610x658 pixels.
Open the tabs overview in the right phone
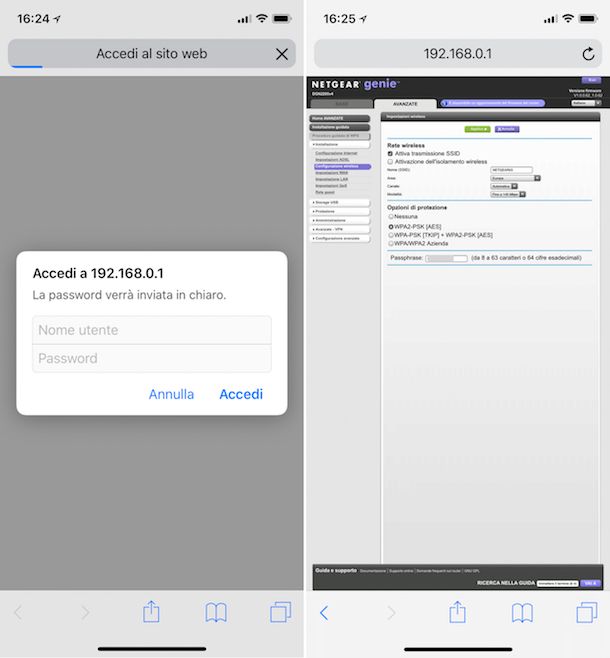[x=587, y=612]
